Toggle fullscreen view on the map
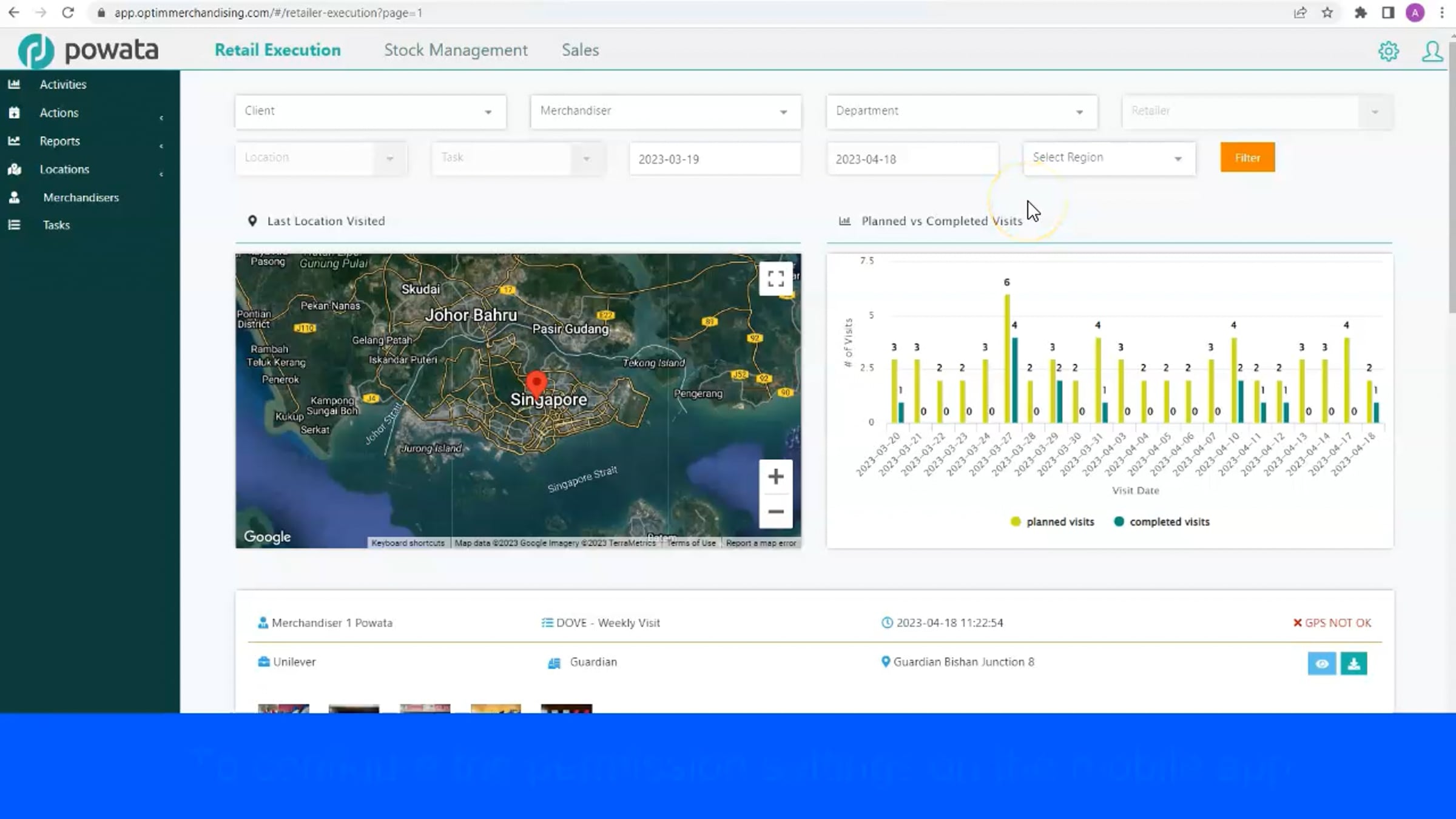 pyautogui.click(x=775, y=278)
